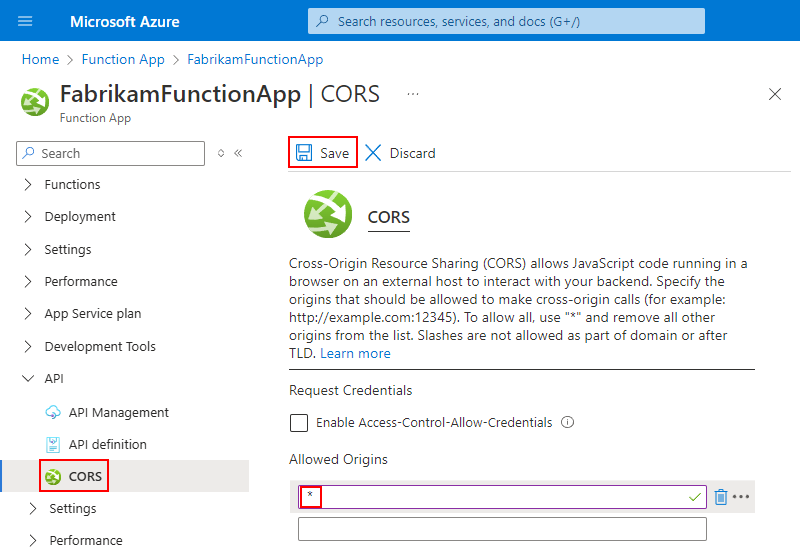The height and width of the screenshot is (550, 800).
Task: Open API definition menu item
Action: click(108, 444)
